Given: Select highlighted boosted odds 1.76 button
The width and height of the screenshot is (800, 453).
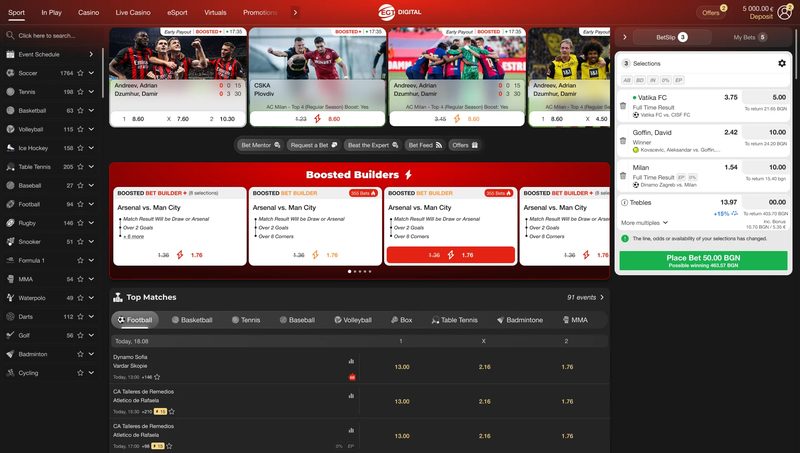Looking at the screenshot, I should click(x=451, y=255).
